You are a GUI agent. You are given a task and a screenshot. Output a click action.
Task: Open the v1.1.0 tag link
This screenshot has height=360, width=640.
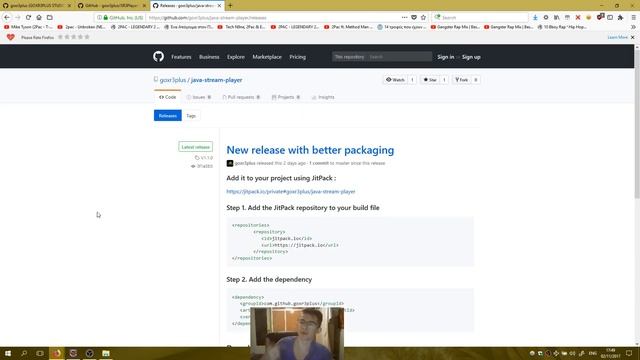pyautogui.click(x=204, y=158)
